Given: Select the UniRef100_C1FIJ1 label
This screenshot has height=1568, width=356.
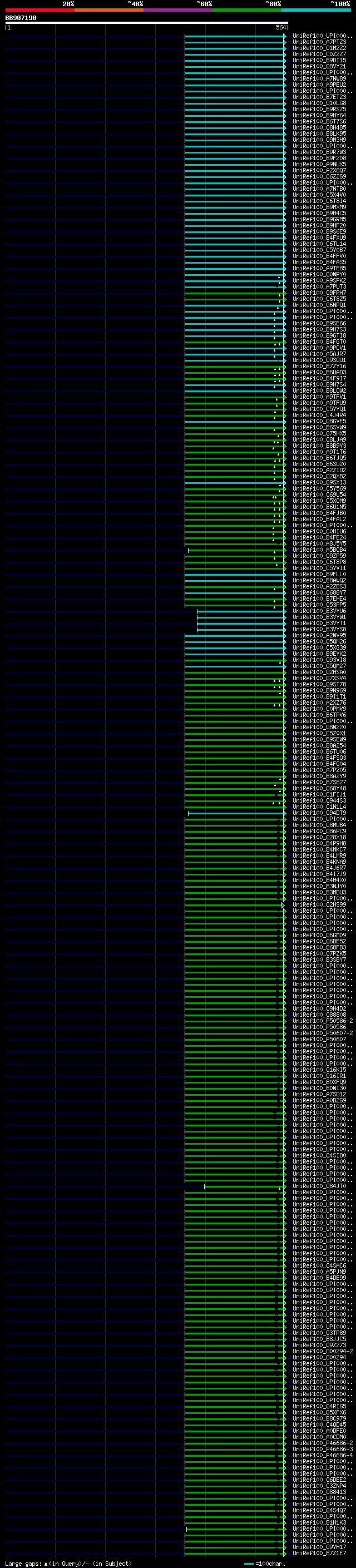Looking at the screenshot, I should click(x=319, y=794).
